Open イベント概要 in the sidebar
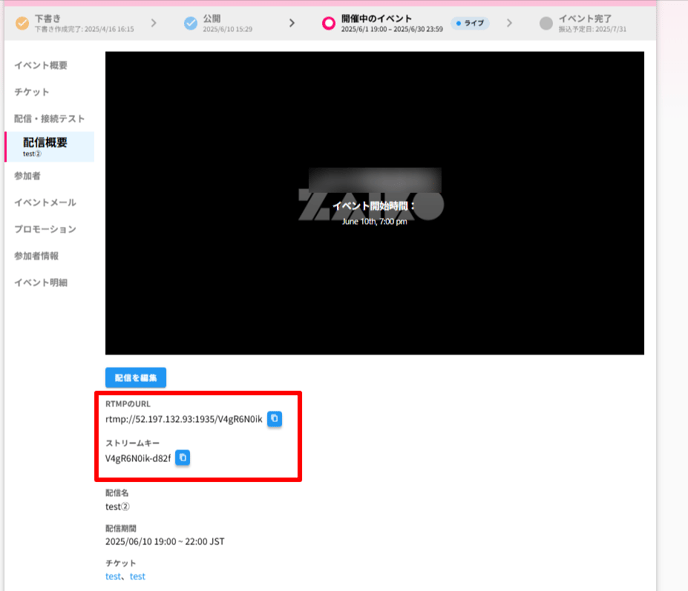The height and width of the screenshot is (591, 688). pyautogui.click(x=41, y=65)
